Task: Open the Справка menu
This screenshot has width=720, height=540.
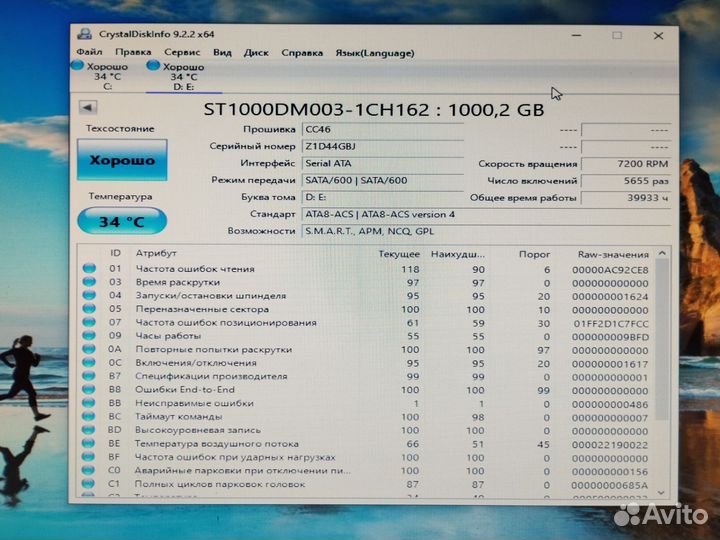Action: (302, 53)
